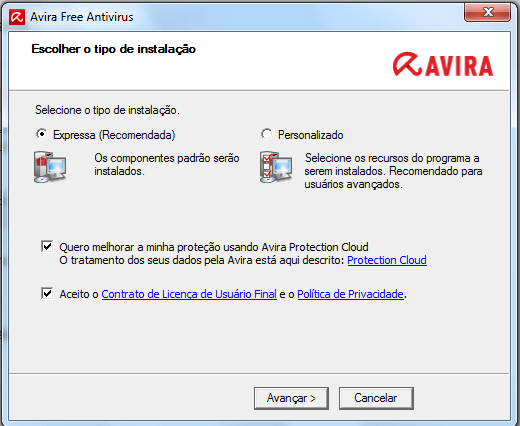This screenshot has height=426, width=520.
Task: Select the Expressa (Recomendada) radio button
Action: coord(42,134)
